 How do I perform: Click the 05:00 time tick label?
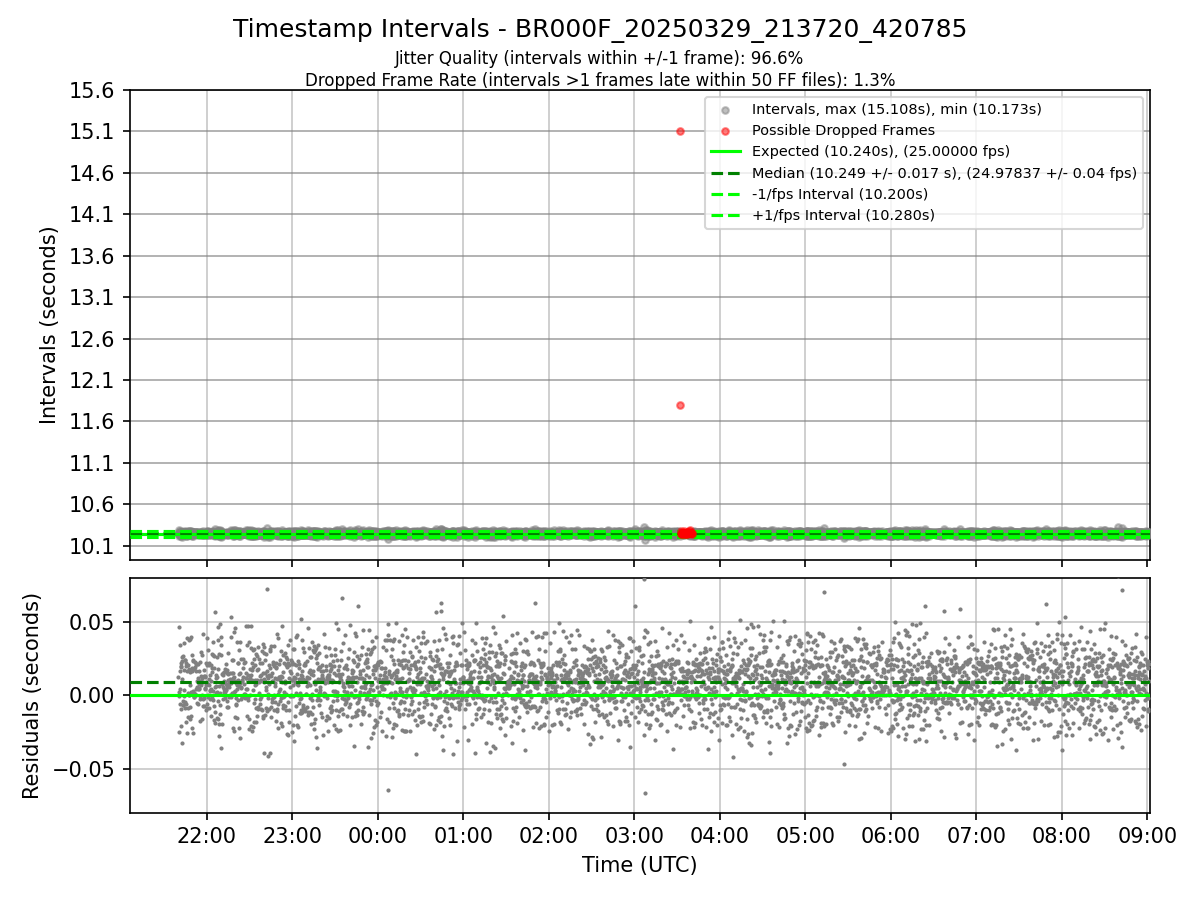pyautogui.click(x=806, y=835)
